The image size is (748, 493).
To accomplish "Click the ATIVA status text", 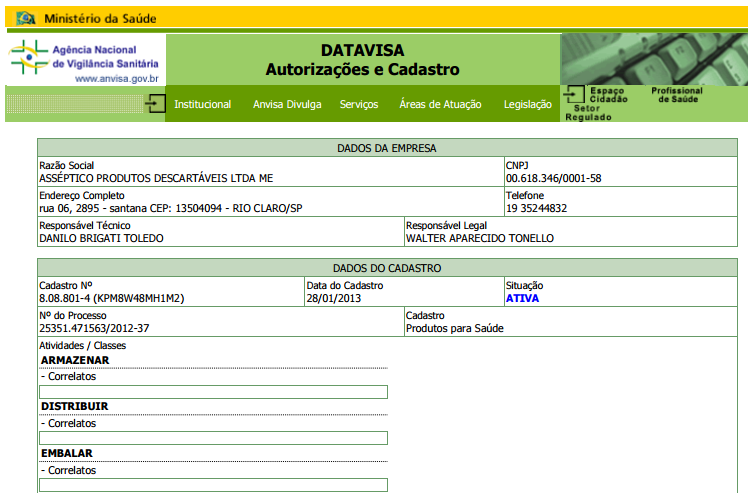I will click(x=522, y=298).
